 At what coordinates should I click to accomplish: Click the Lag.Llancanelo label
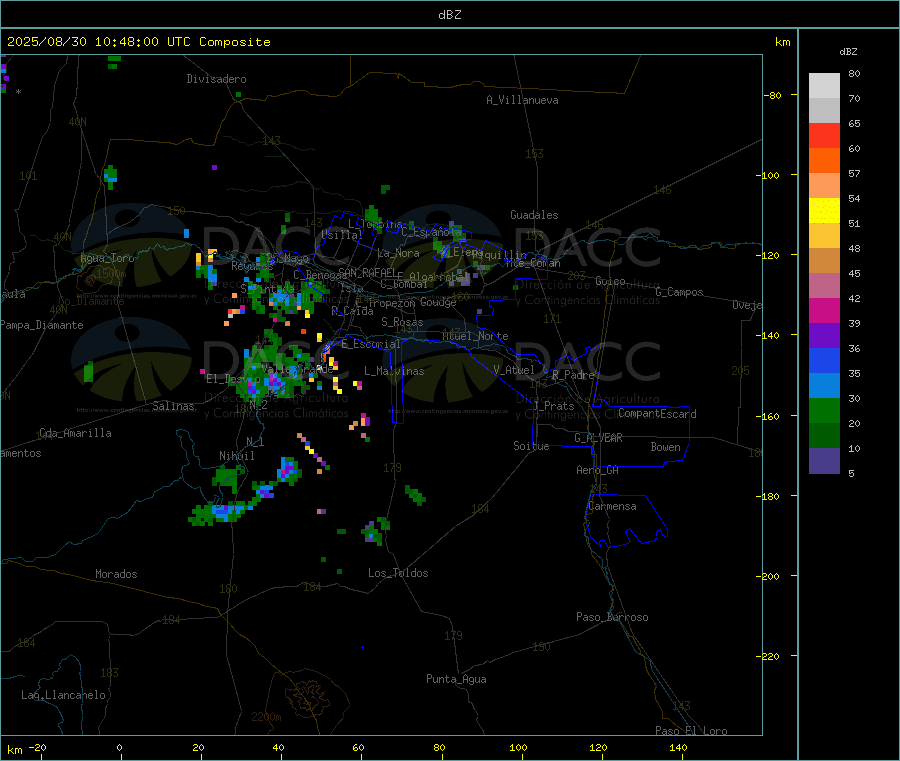coord(63,695)
